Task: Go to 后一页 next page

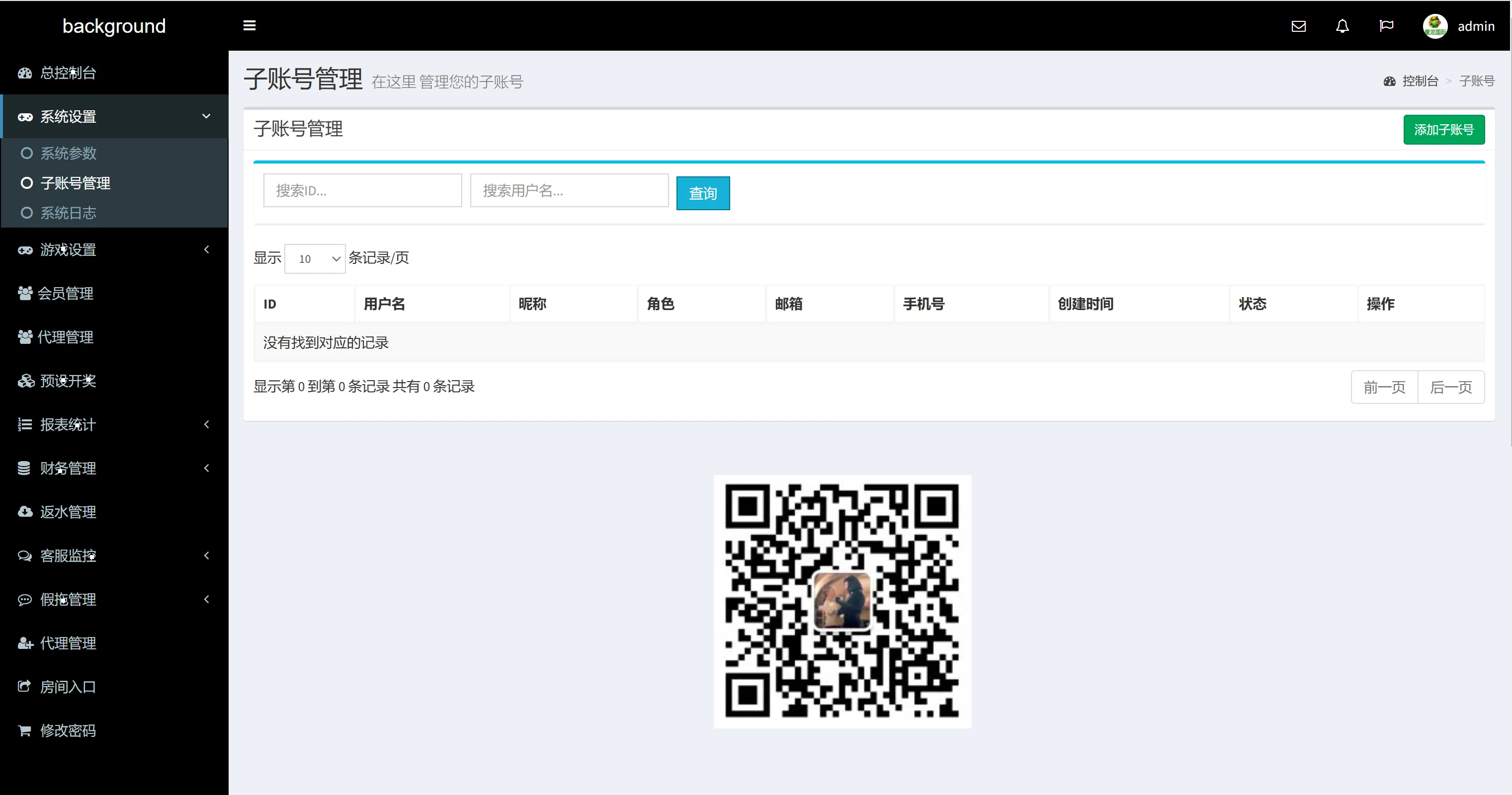Action: coord(1451,387)
